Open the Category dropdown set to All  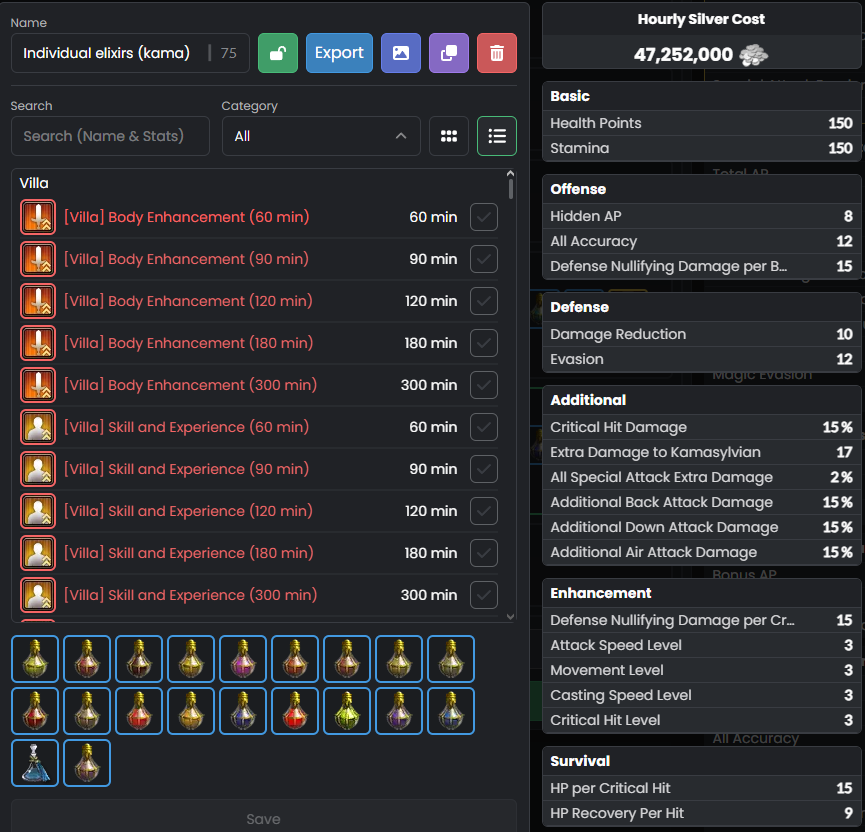coord(320,136)
